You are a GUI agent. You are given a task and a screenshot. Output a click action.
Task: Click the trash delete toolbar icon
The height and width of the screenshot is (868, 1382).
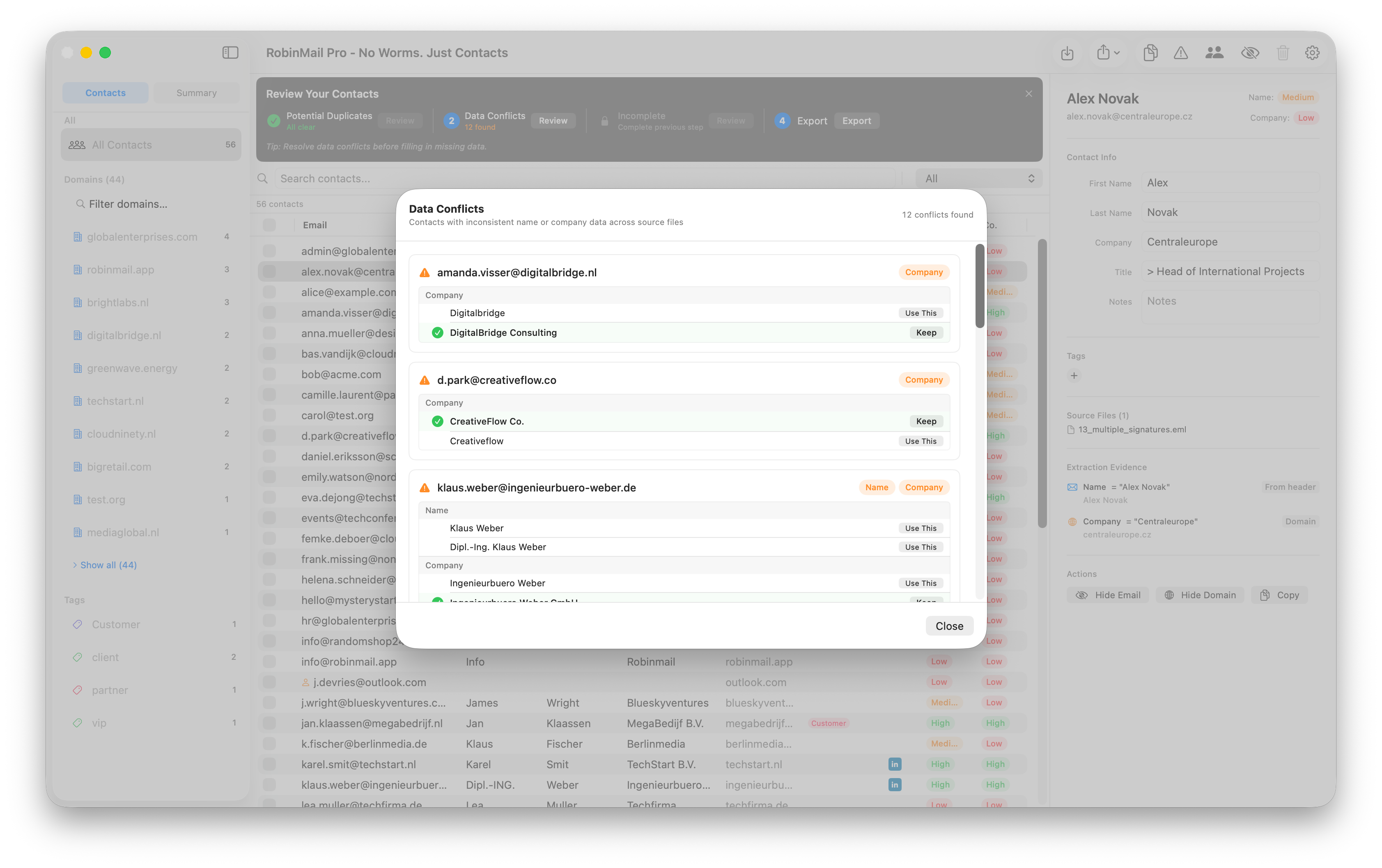[x=1283, y=53]
